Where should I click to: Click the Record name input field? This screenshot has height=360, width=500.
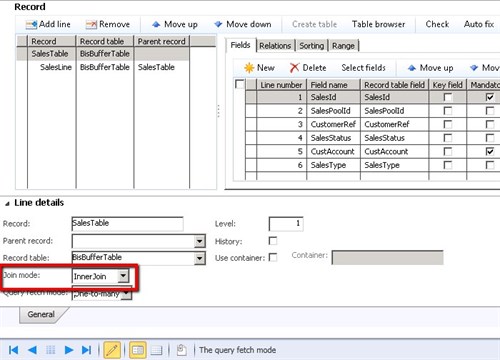pos(127,223)
